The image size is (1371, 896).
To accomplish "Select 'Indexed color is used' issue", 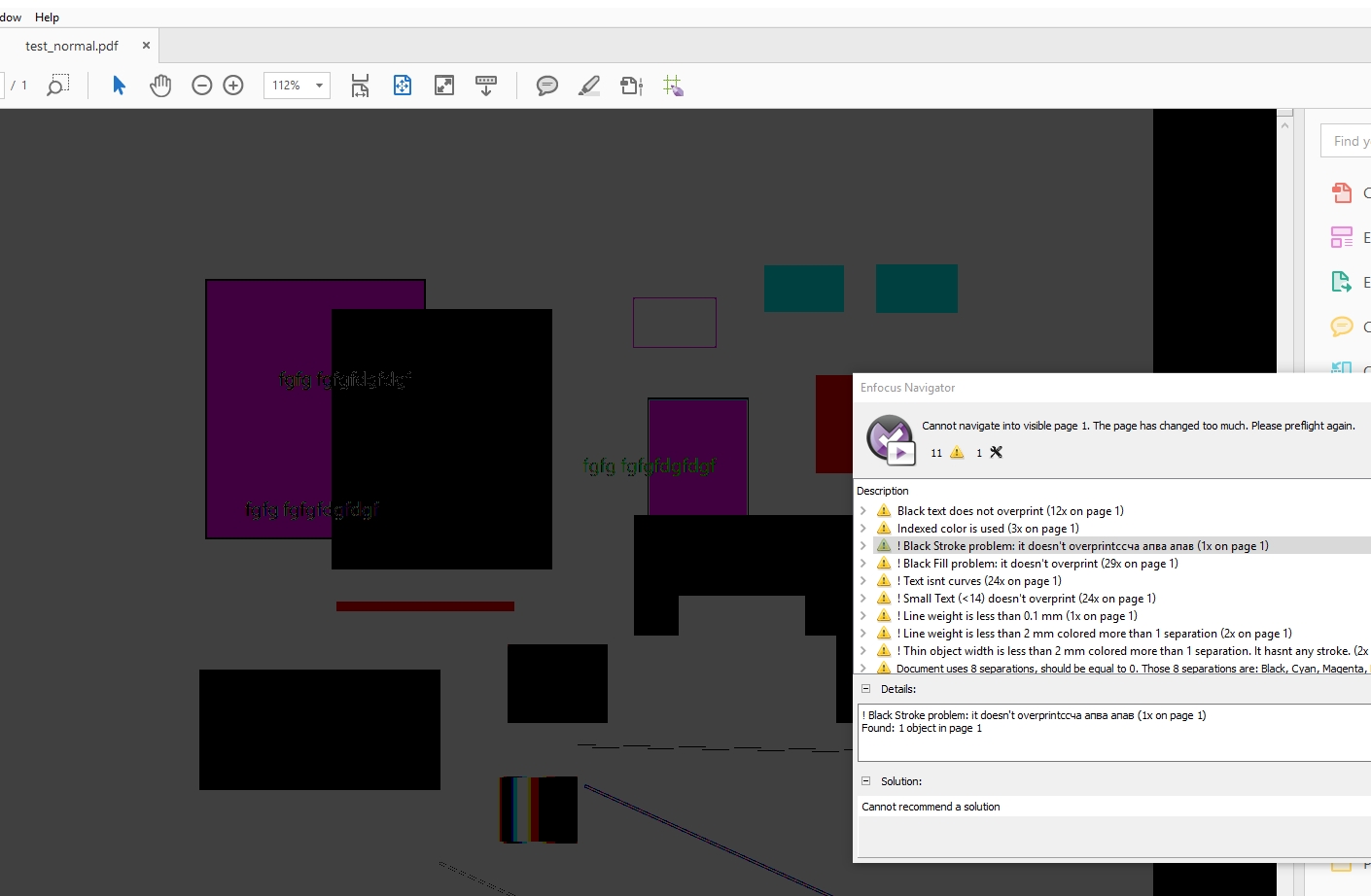I will 988,529.
